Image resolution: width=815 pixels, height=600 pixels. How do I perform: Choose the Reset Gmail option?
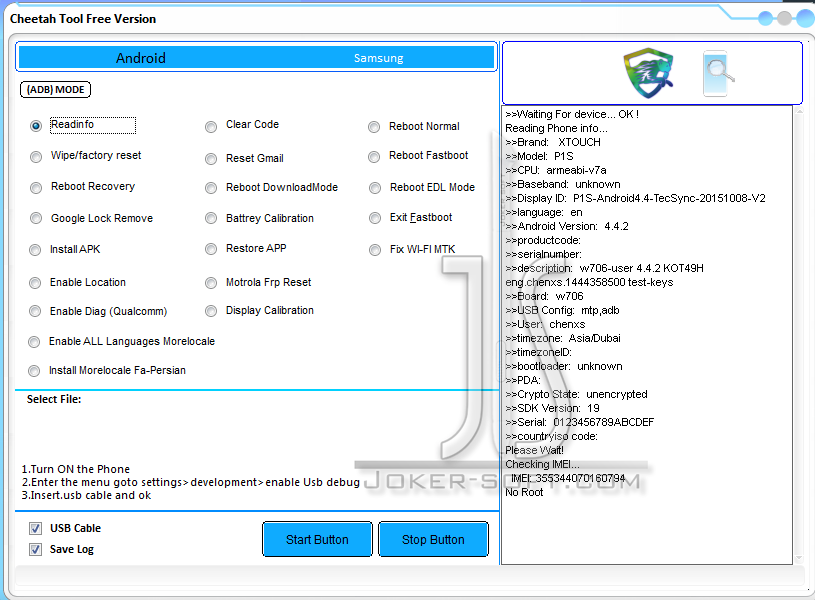point(211,159)
